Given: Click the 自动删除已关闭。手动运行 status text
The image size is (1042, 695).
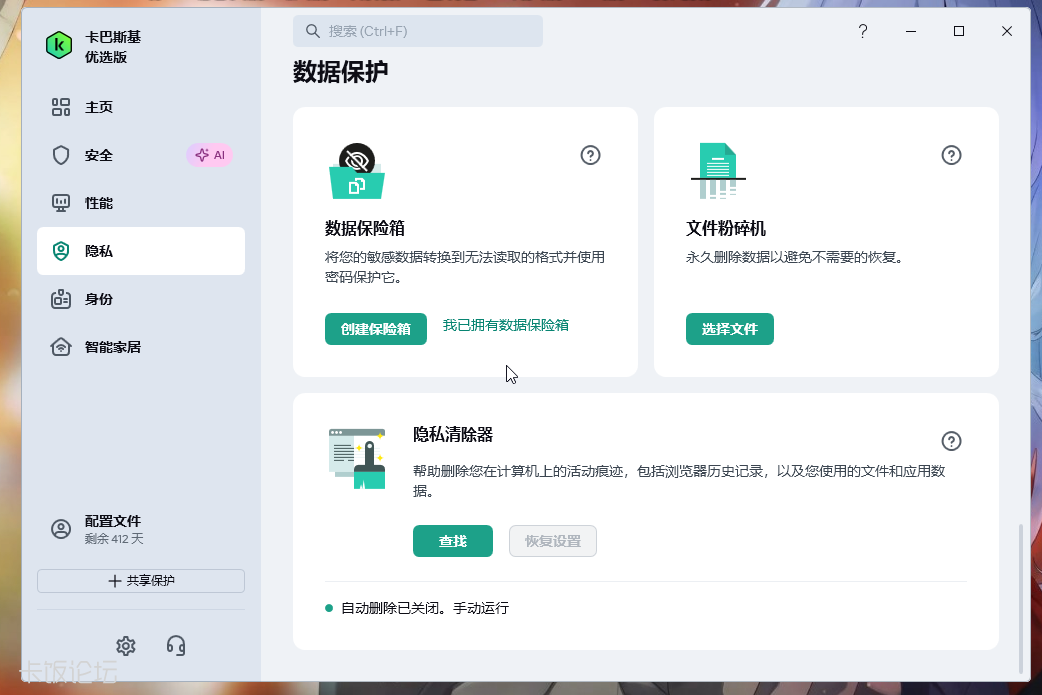Looking at the screenshot, I should 425,608.
